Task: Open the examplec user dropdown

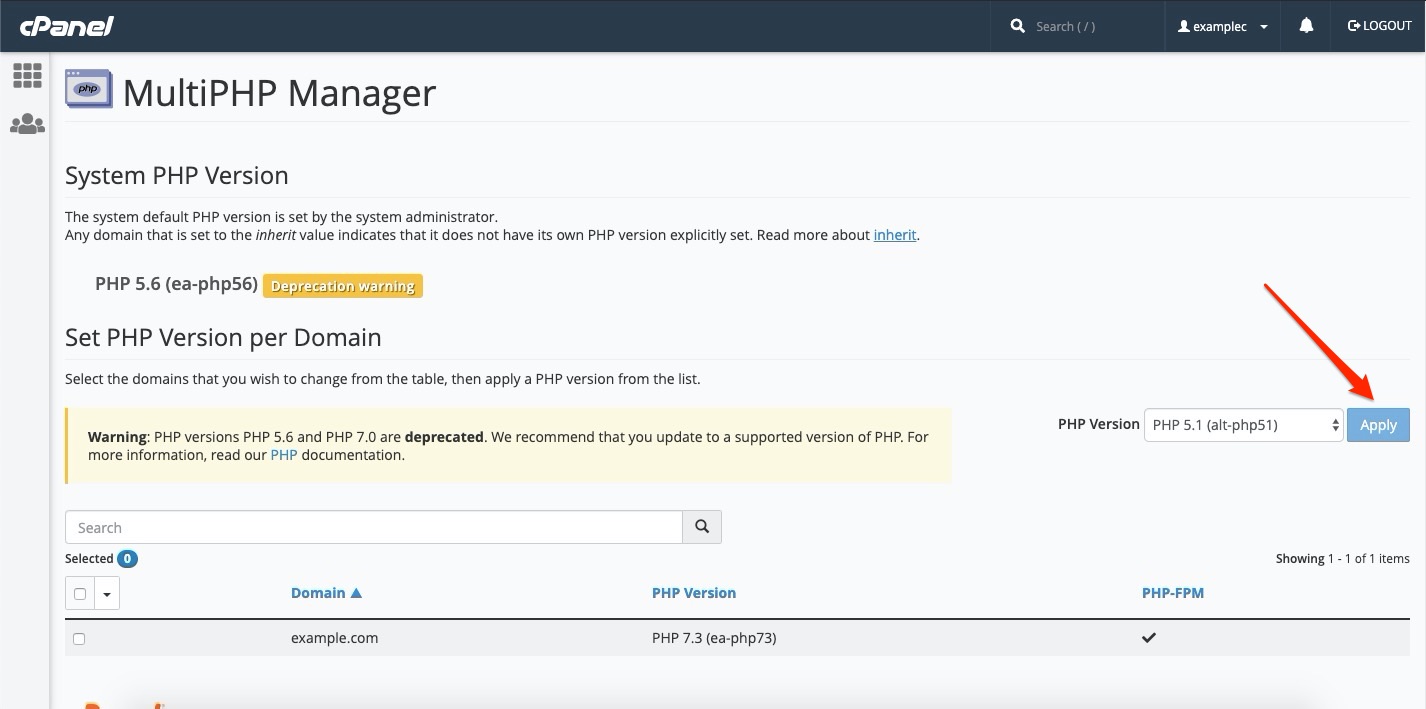Action: pos(1223,26)
